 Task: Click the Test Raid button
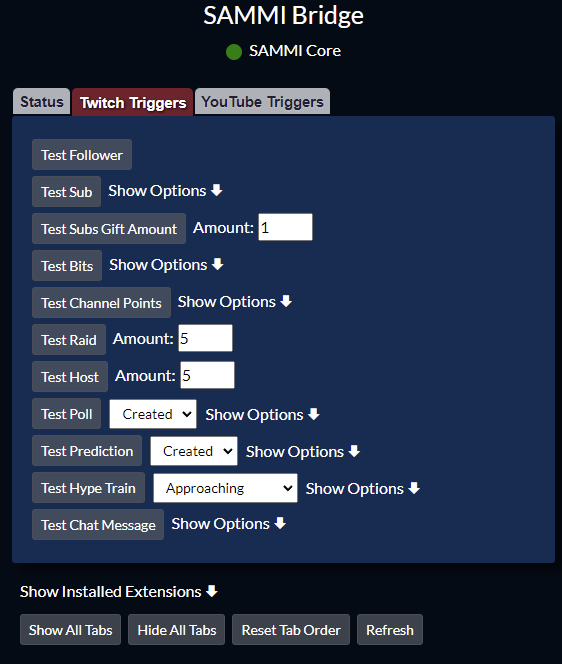pos(69,340)
